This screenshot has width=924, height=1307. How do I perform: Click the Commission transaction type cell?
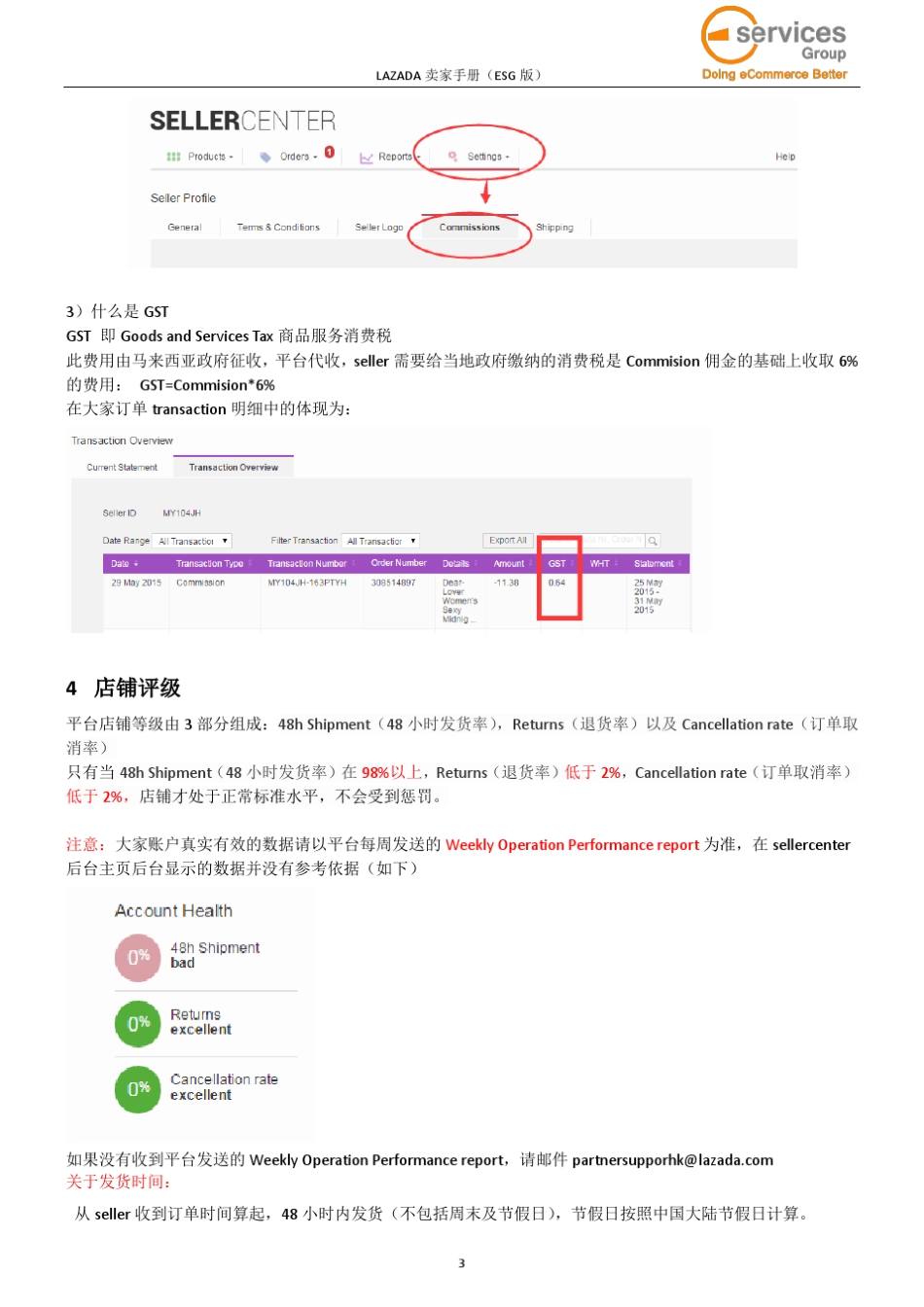(200, 583)
